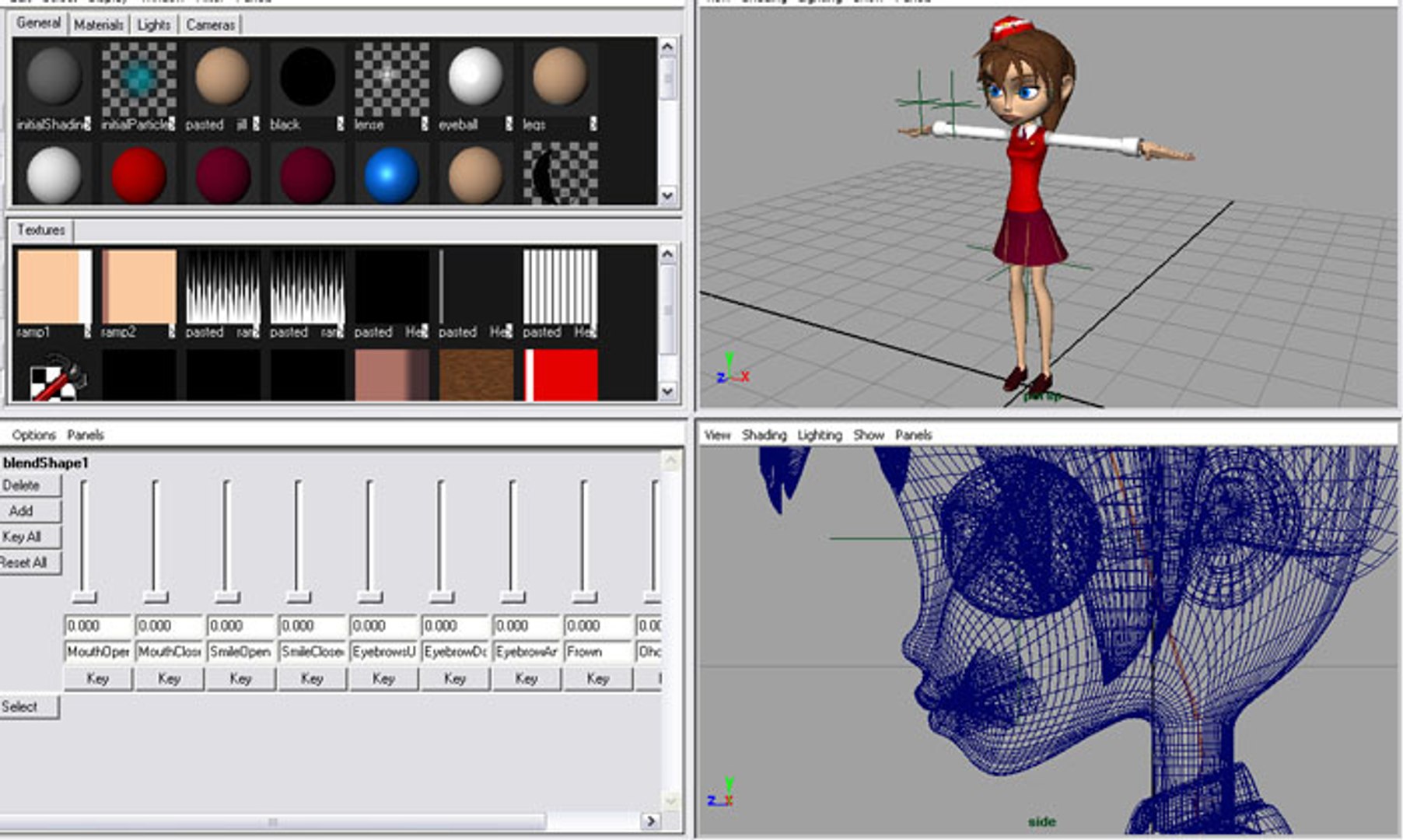
Task: Click the Reset All button
Action: click(29, 562)
